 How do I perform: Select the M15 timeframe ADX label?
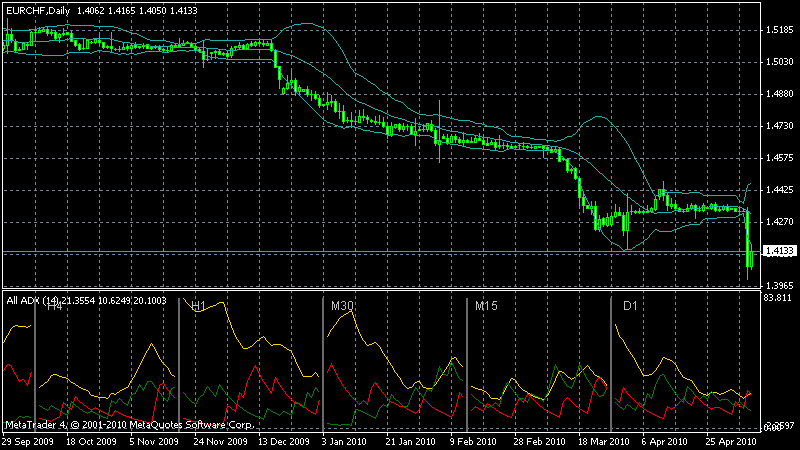click(x=486, y=306)
